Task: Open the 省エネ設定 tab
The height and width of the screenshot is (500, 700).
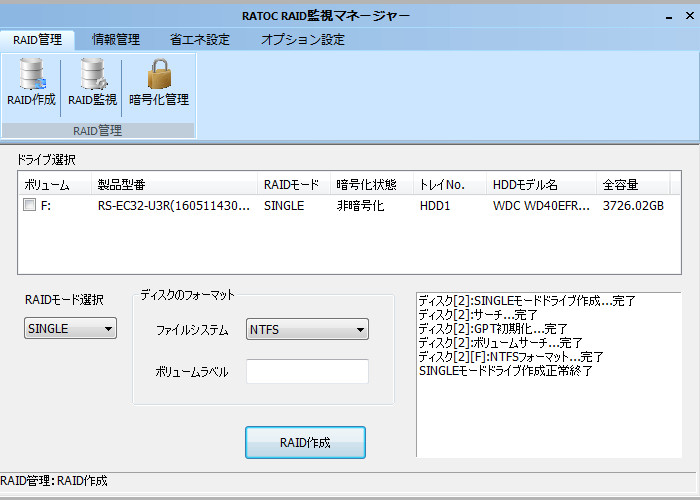Action: click(200, 40)
